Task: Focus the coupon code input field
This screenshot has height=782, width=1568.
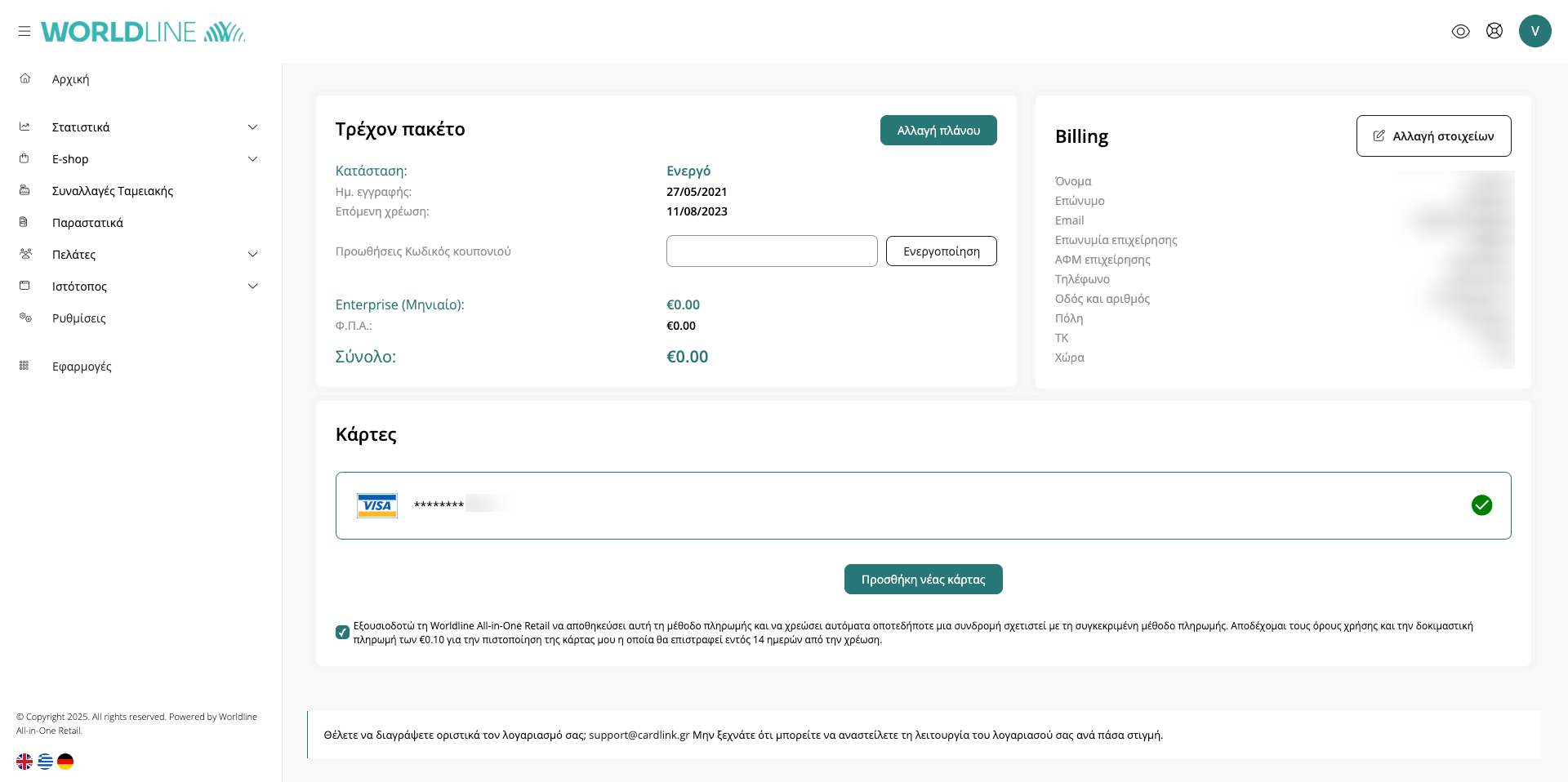Action: pos(771,251)
